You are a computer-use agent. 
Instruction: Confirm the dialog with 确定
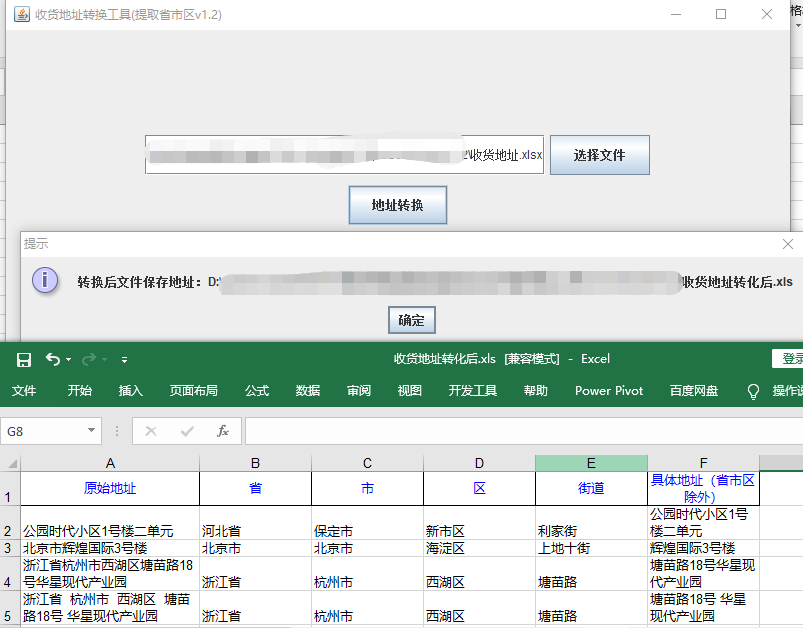[x=411, y=320]
